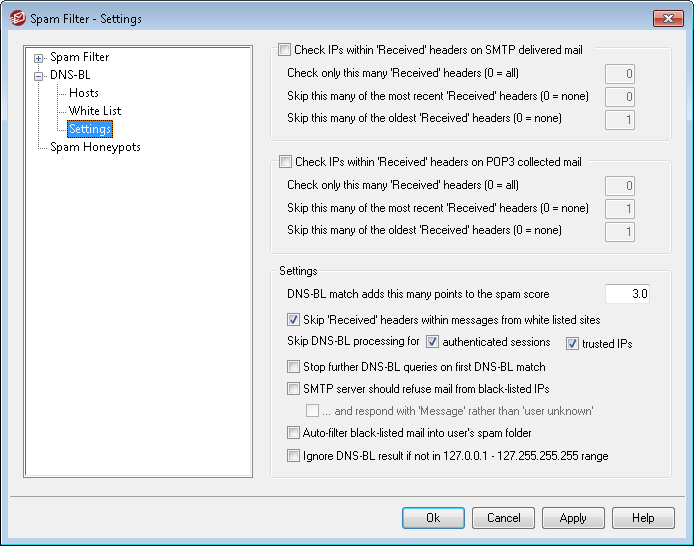694x546 pixels.
Task: Close the Spam Filter settings dialog
Action: tap(668, 18)
